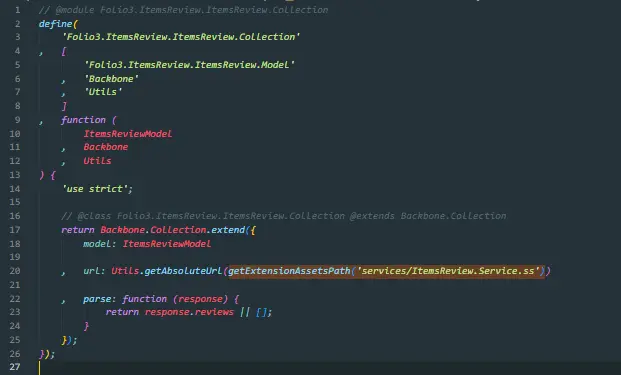
Task: Click Backbone parameter on line 11
Action: click(106, 147)
